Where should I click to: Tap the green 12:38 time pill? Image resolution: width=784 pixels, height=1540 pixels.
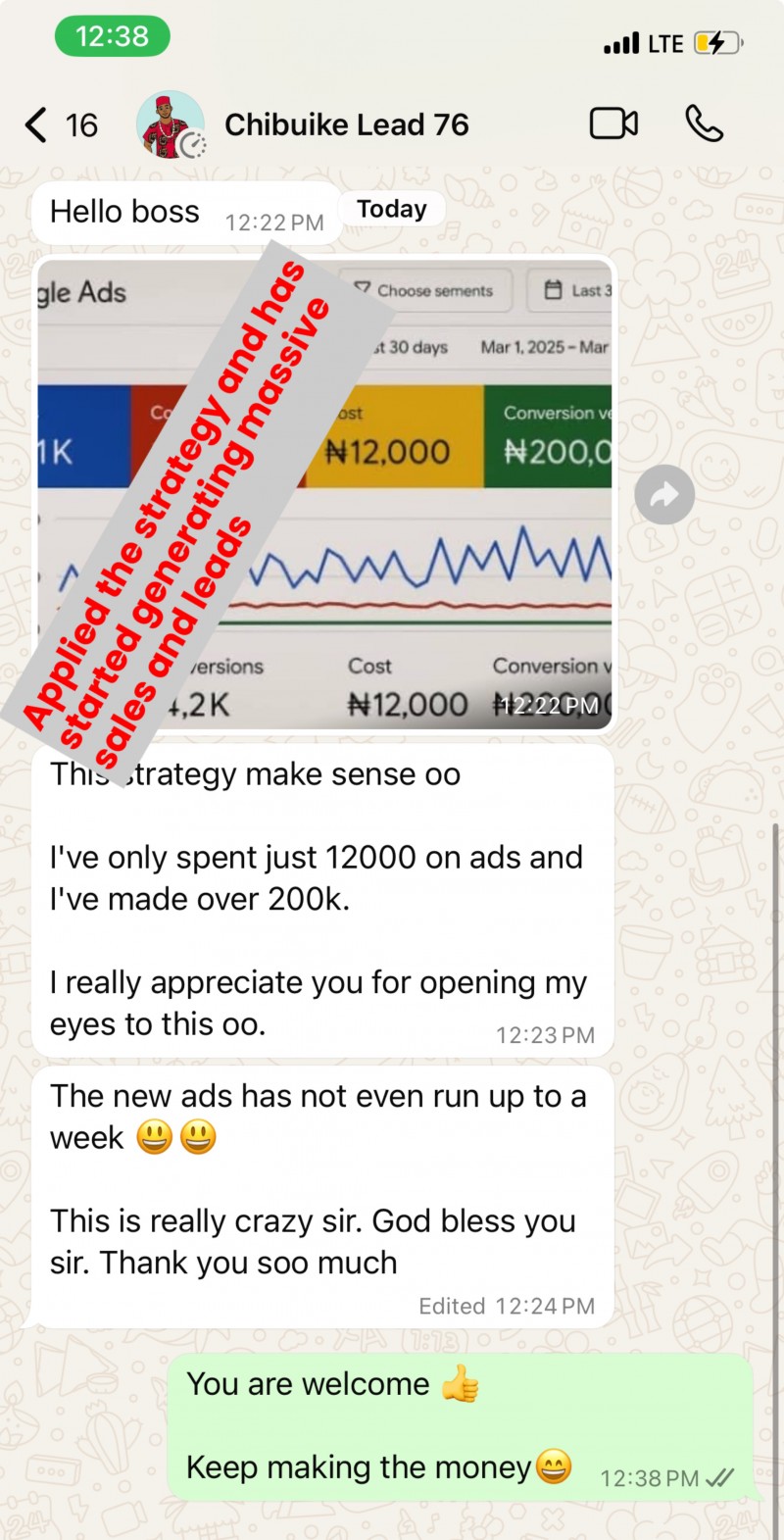point(113,36)
